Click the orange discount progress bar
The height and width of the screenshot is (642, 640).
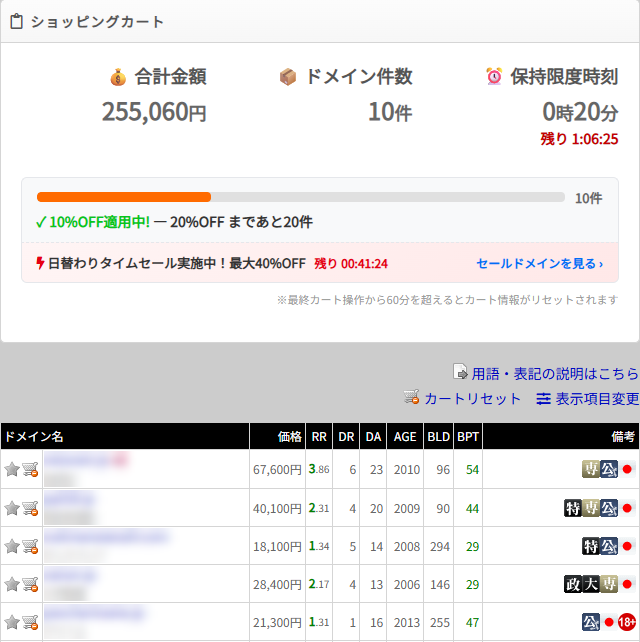(124, 197)
